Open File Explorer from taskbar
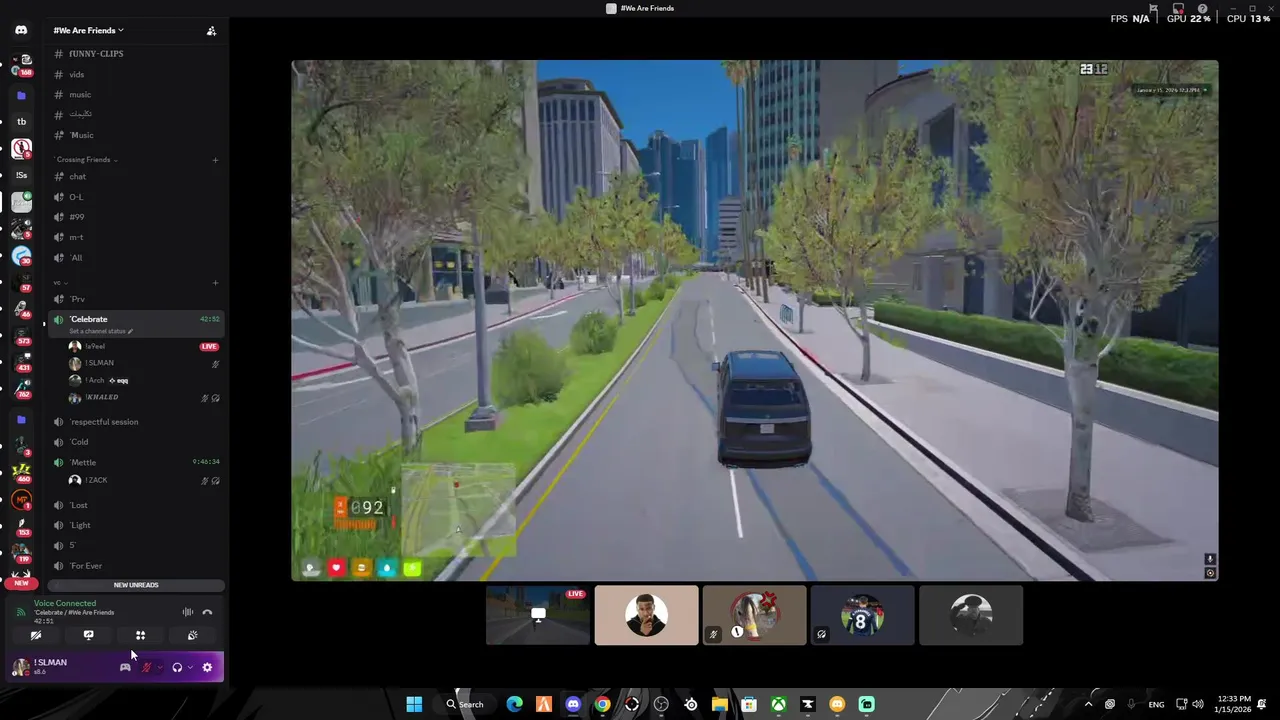The height and width of the screenshot is (720, 1280). click(x=719, y=704)
